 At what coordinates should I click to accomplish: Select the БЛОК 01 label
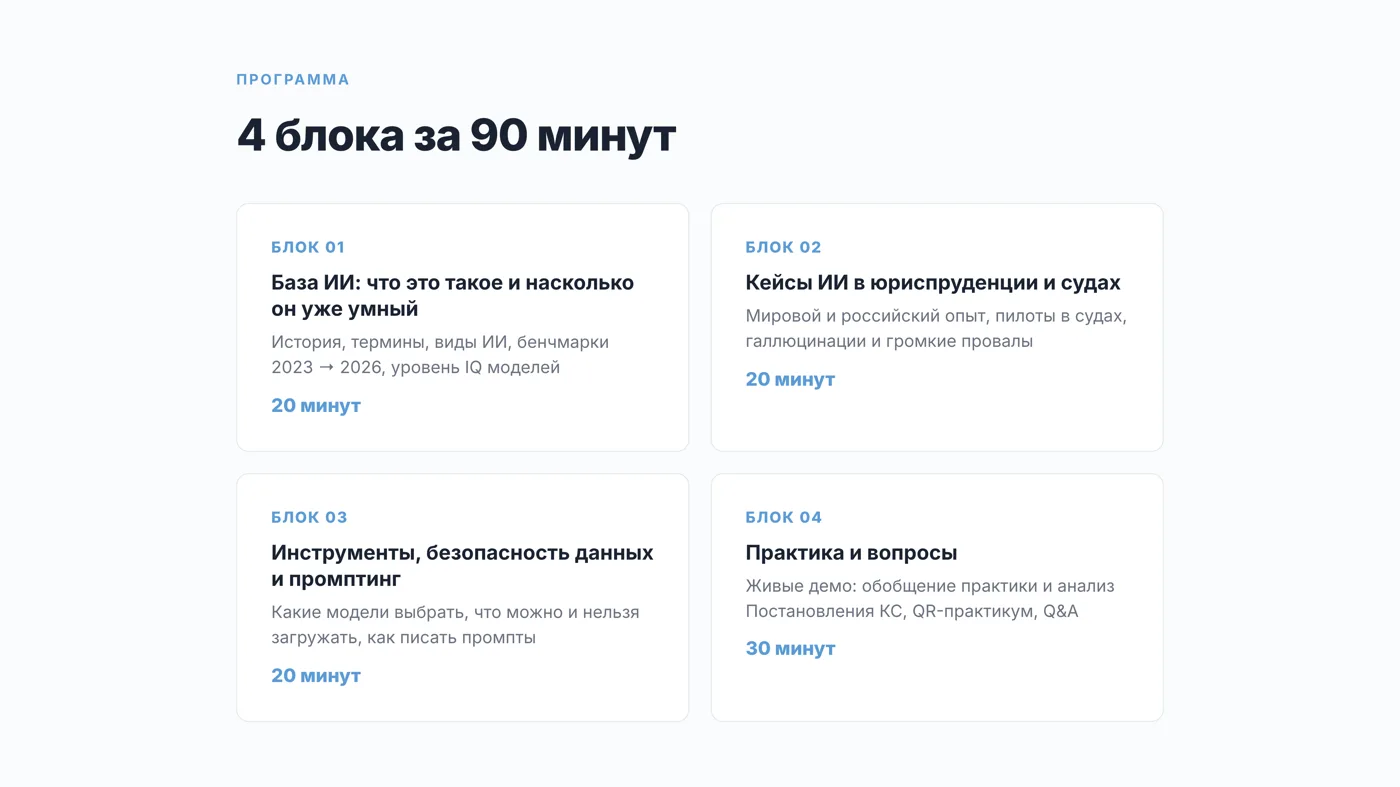coord(308,247)
